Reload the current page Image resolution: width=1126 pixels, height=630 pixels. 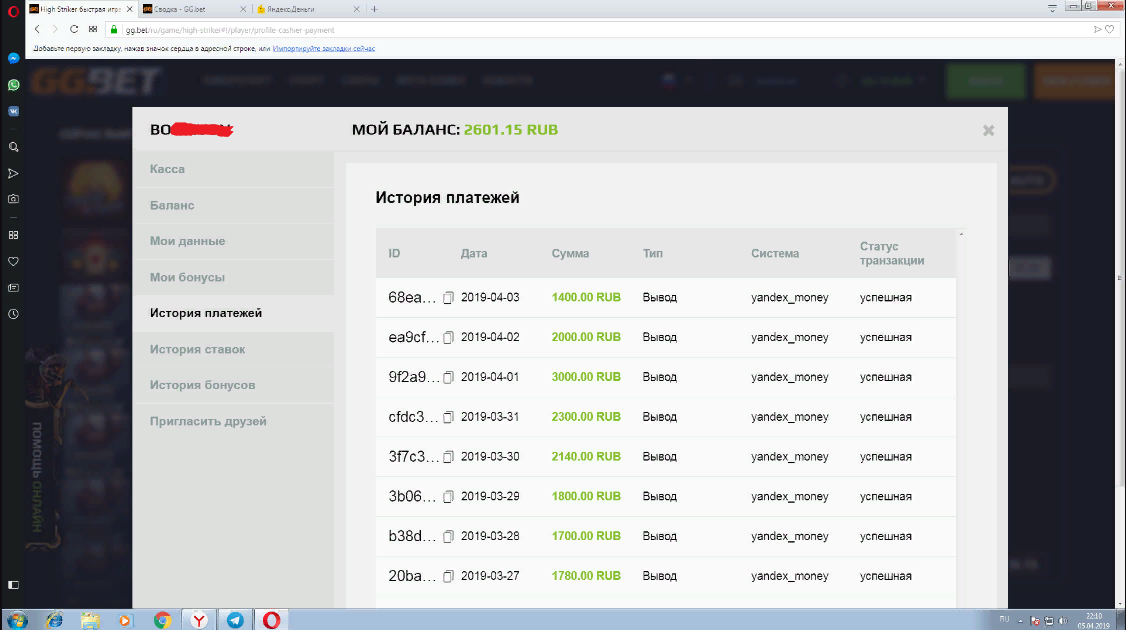coord(73,29)
